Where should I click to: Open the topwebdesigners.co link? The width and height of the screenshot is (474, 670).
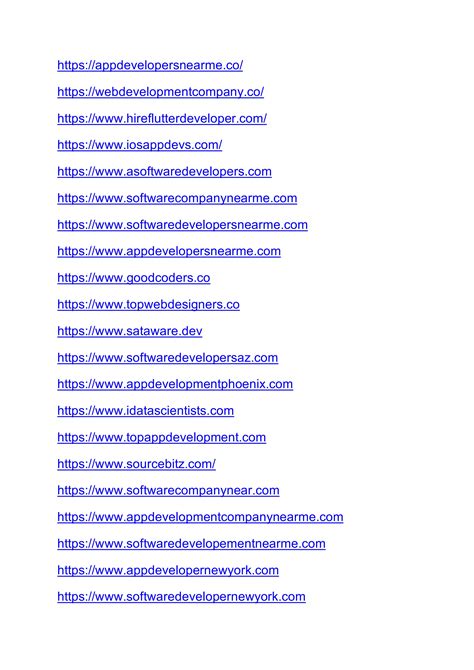click(x=148, y=305)
